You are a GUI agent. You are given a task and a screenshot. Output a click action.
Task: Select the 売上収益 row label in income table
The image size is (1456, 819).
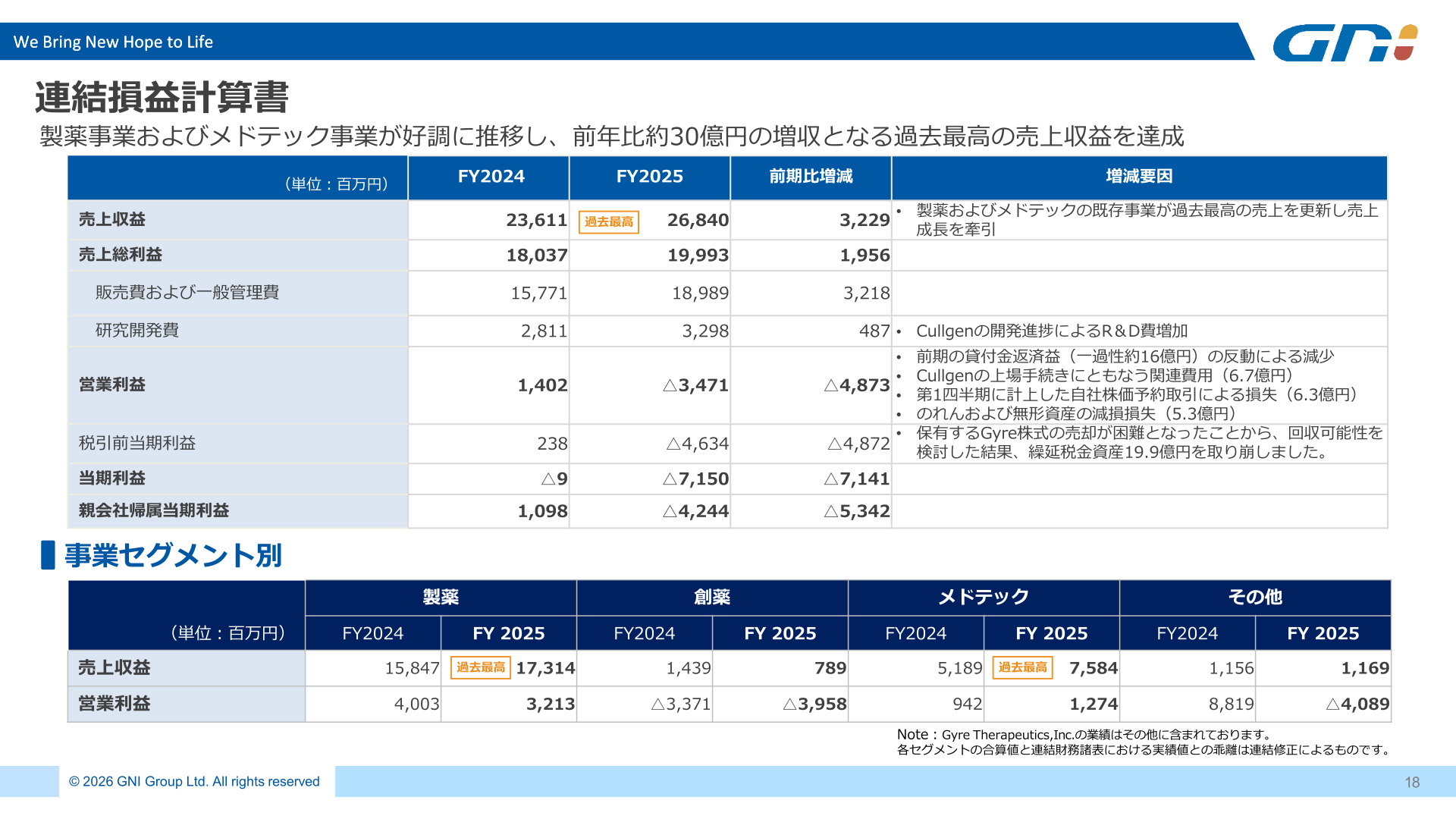112,219
